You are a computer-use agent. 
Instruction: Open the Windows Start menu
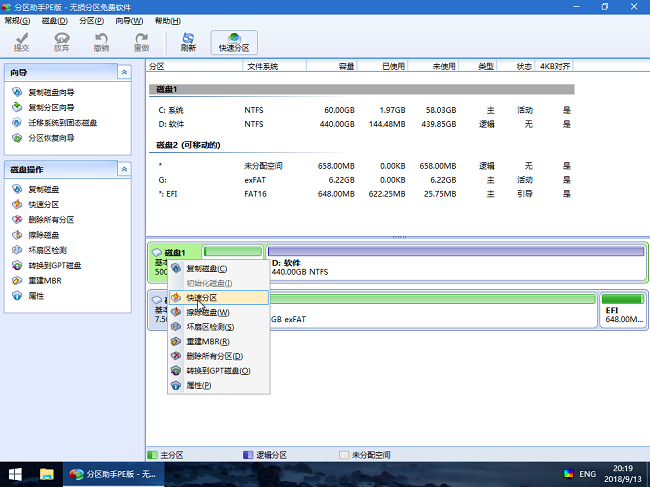coord(16,473)
